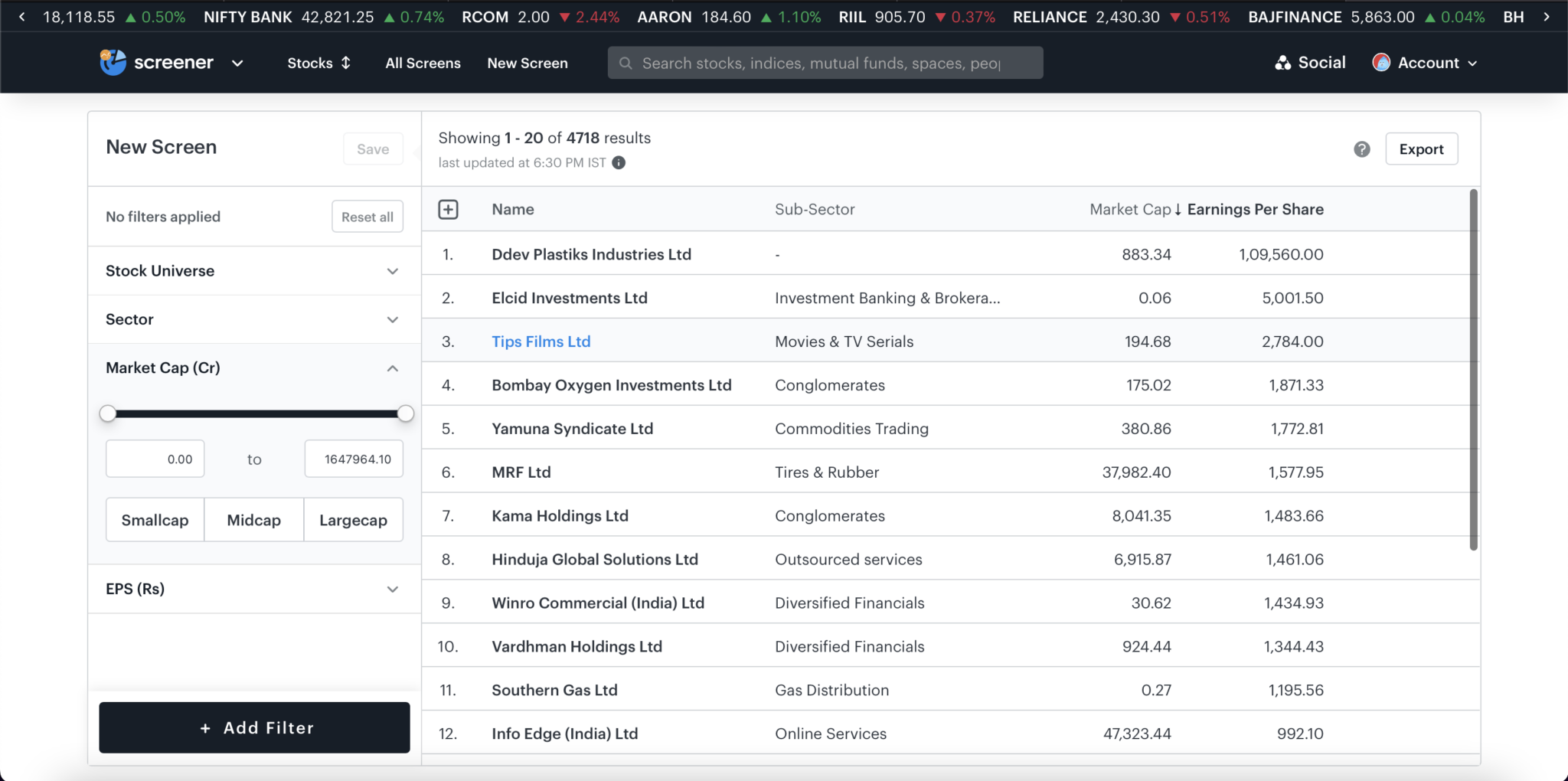Click the info icon beside last updated time

pyautogui.click(x=619, y=162)
